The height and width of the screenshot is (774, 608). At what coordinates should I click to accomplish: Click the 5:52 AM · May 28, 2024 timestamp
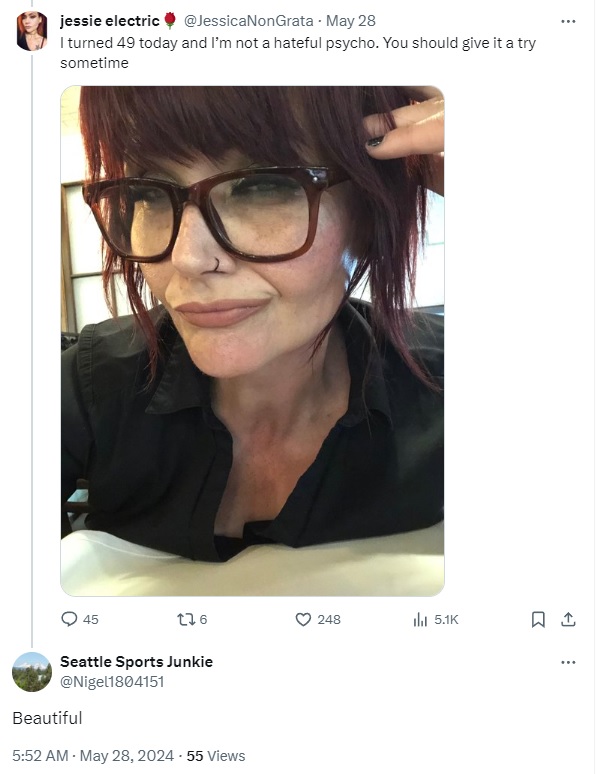(x=93, y=756)
